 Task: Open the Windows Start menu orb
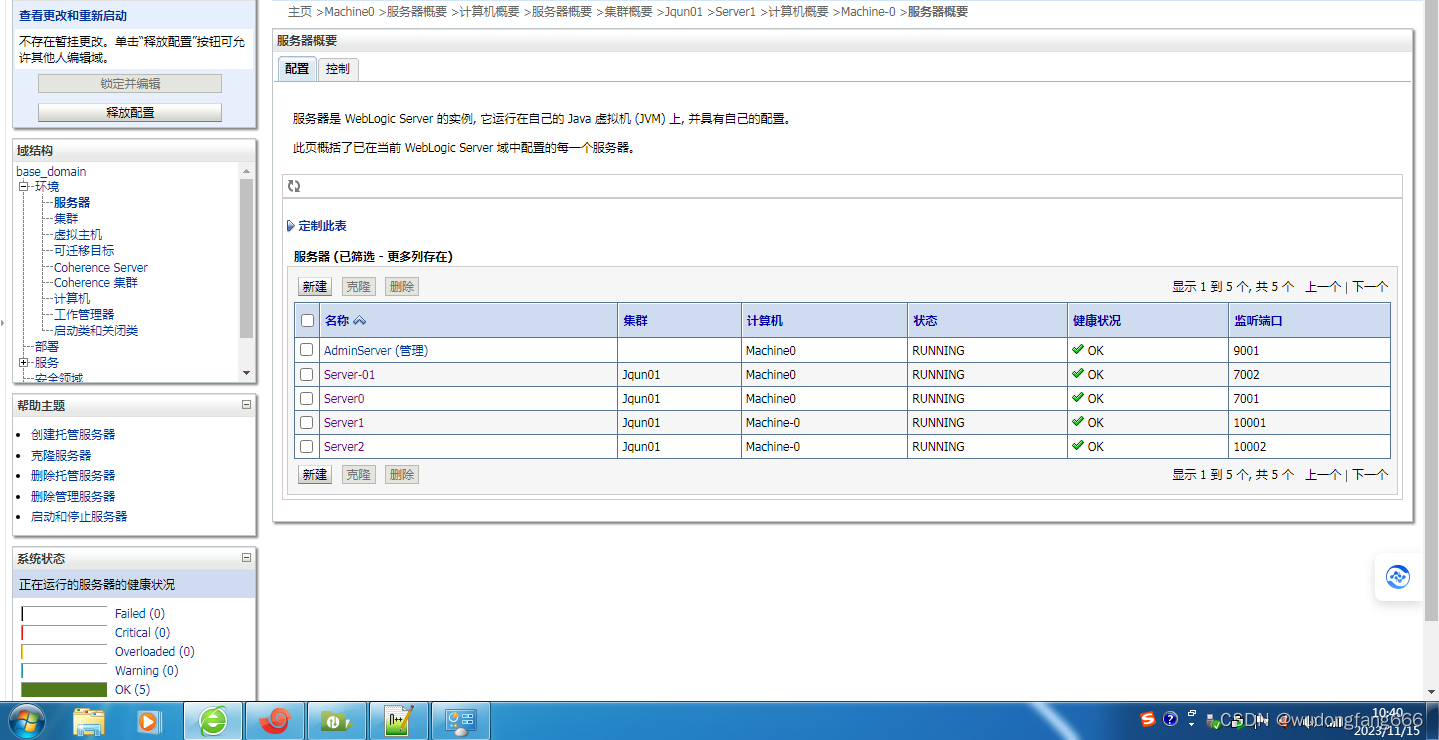click(26, 720)
